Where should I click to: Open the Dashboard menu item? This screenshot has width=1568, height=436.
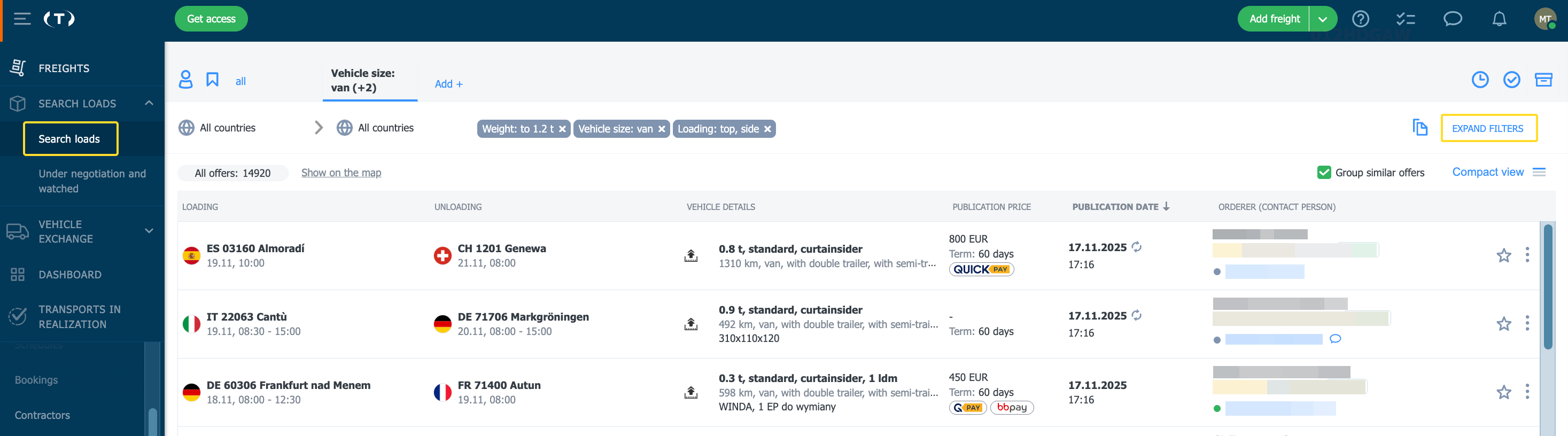[x=70, y=275]
